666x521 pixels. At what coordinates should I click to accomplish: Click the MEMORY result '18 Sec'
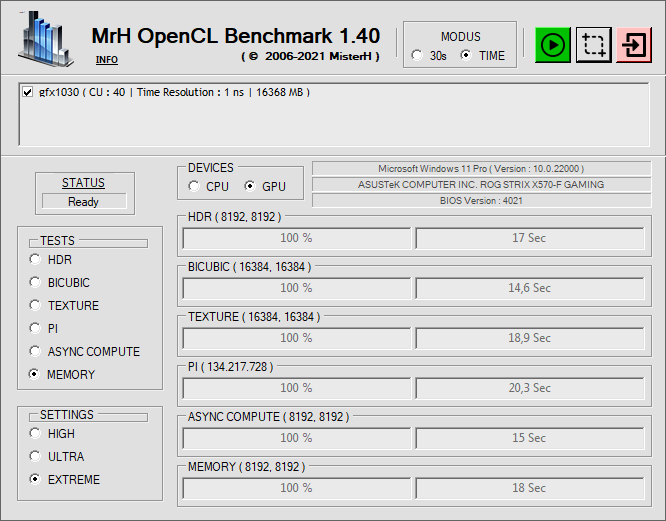530,488
